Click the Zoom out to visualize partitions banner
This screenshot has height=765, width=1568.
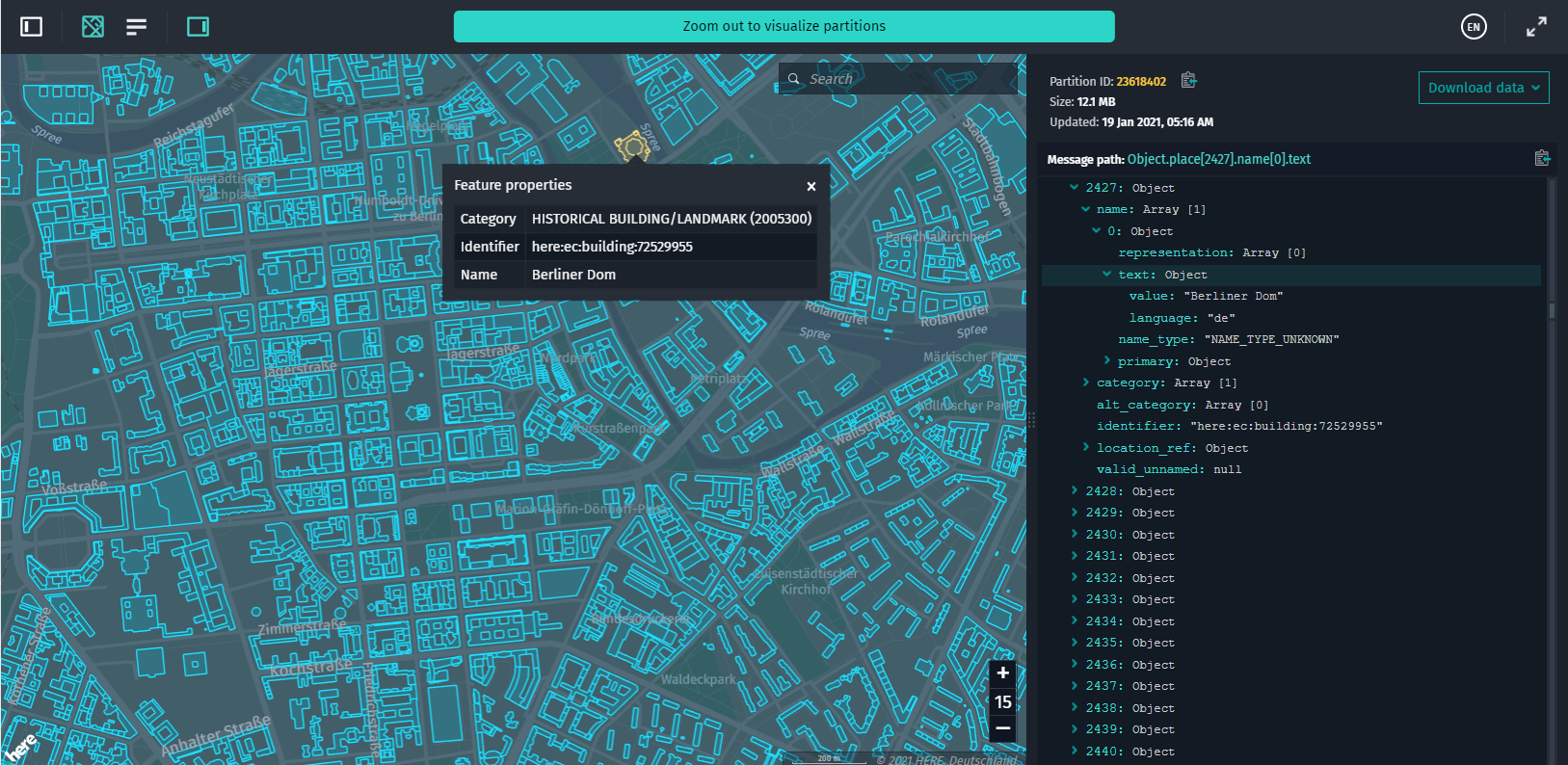[784, 26]
